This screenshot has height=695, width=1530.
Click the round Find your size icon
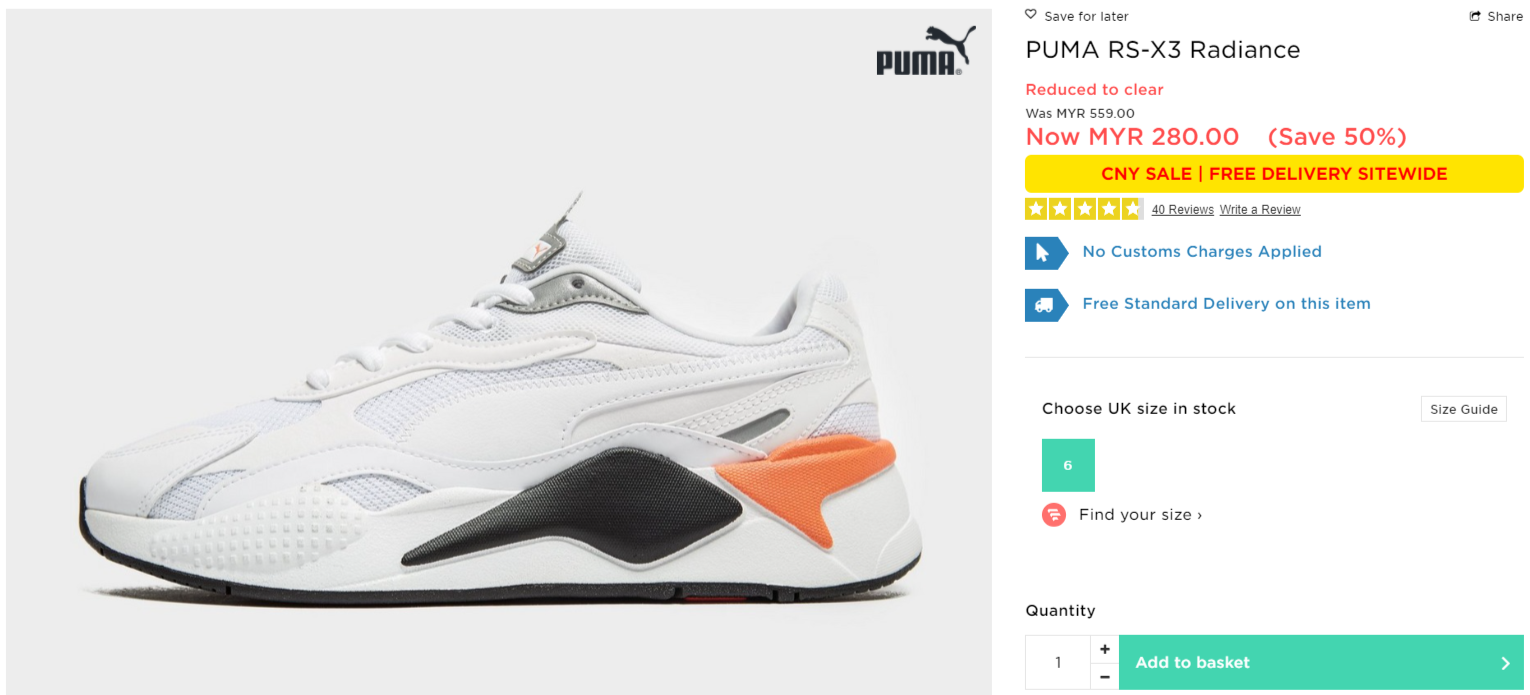(x=1054, y=515)
